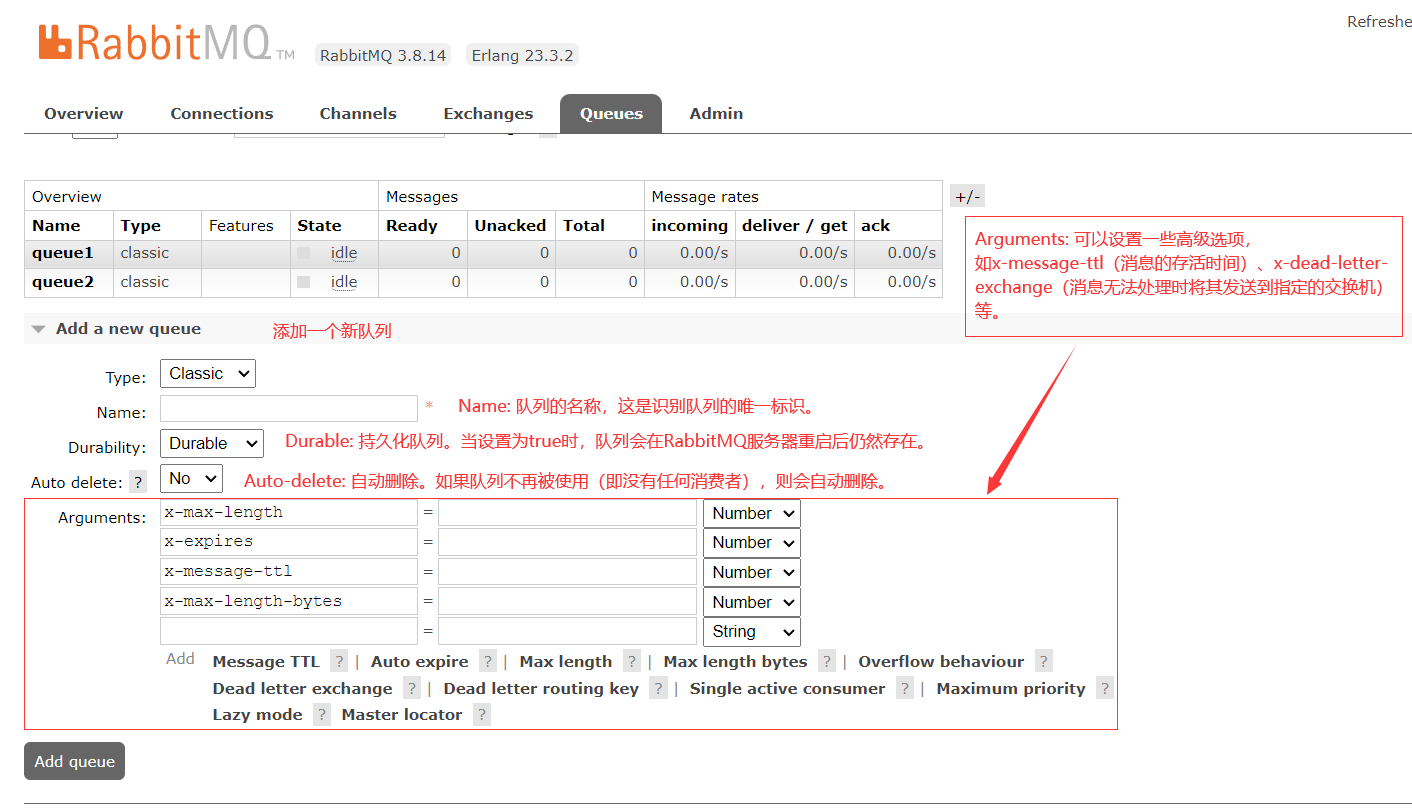Sort queues by Name column header

[56, 226]
